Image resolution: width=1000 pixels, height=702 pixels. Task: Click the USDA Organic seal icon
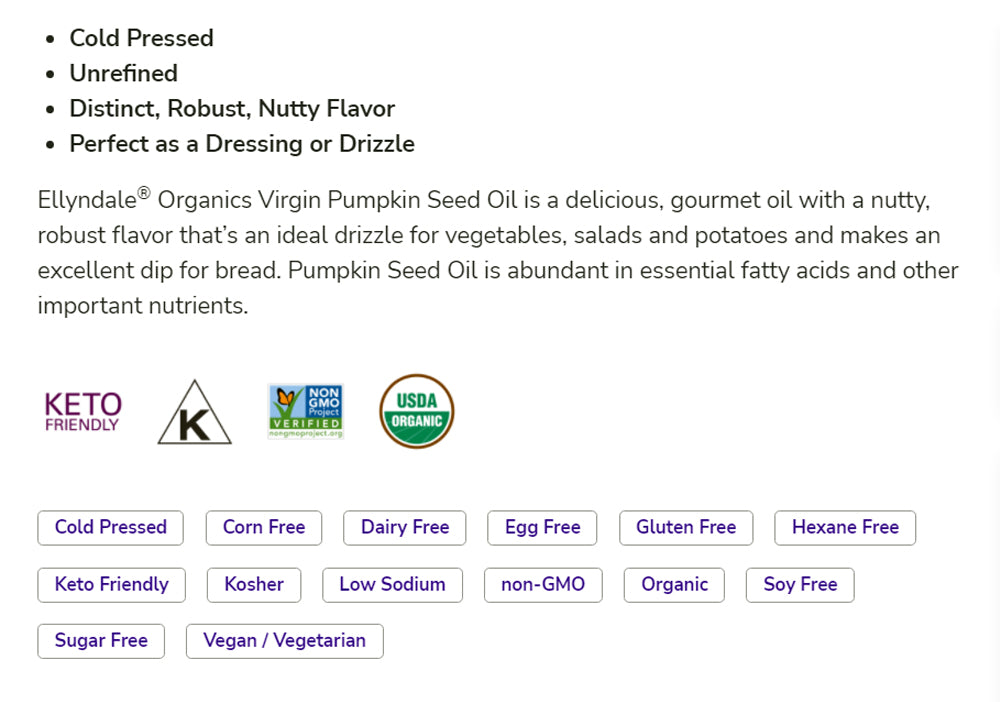tap(416, 411)
